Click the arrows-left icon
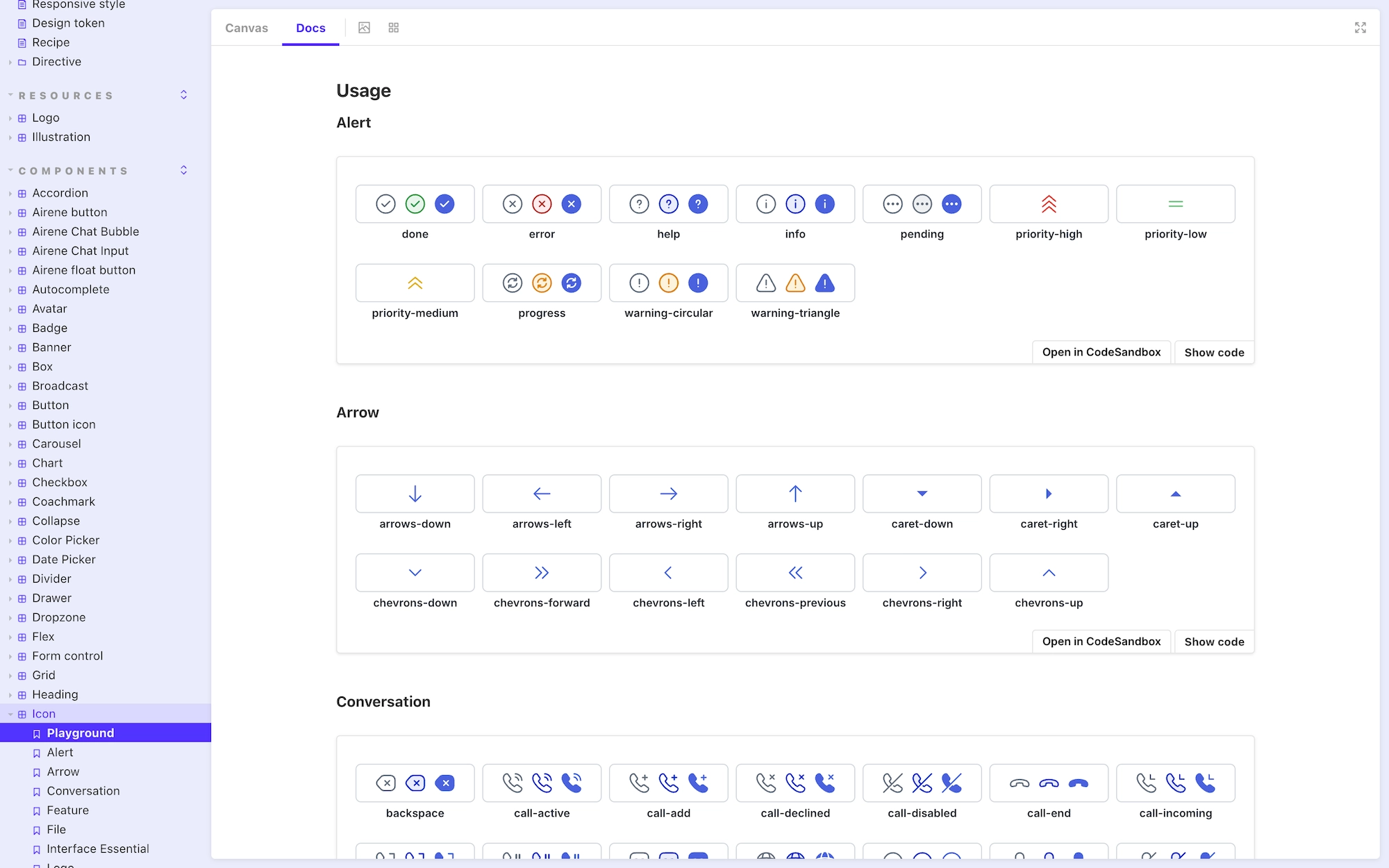 click(x=542, y=494)
